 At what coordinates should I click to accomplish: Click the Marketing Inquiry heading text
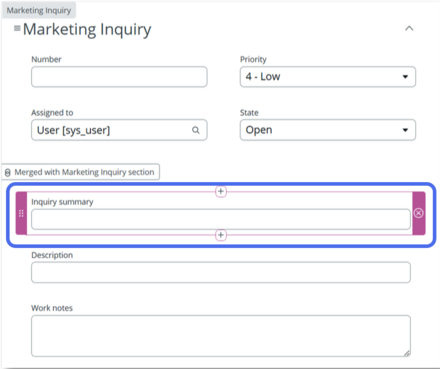click(x=87, y=30)
